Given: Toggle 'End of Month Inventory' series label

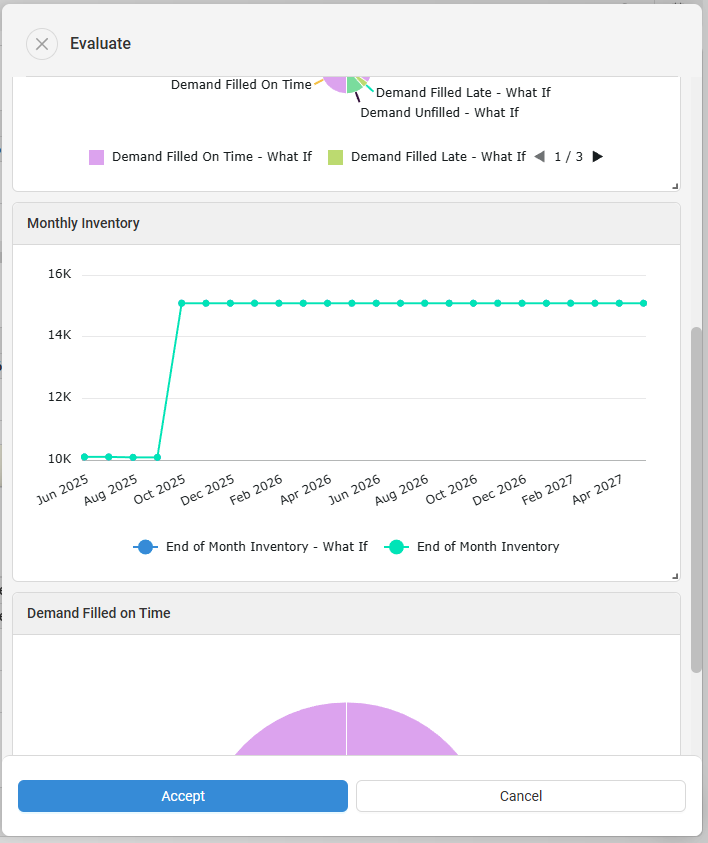Looking at the screenshot, I should [x=487, y=547].
